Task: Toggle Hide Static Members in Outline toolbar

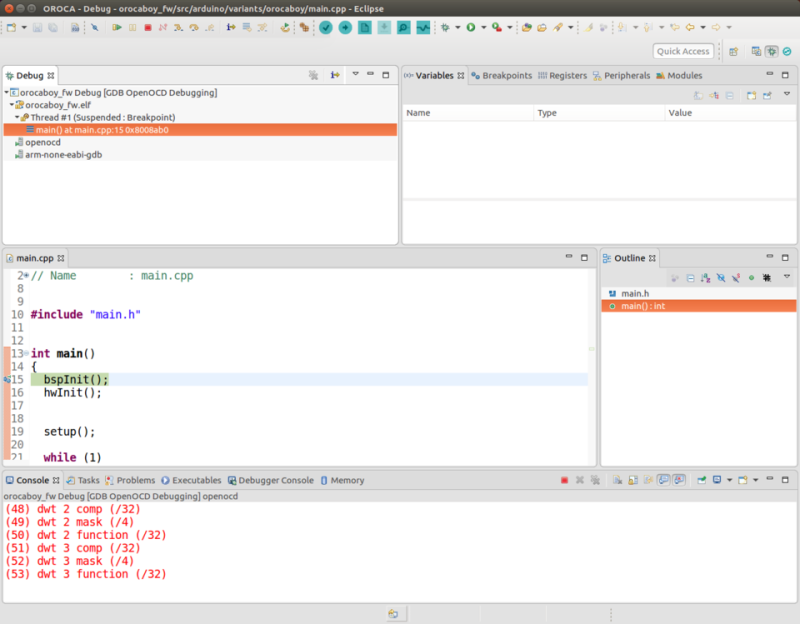Action: (x=736, y=278)
